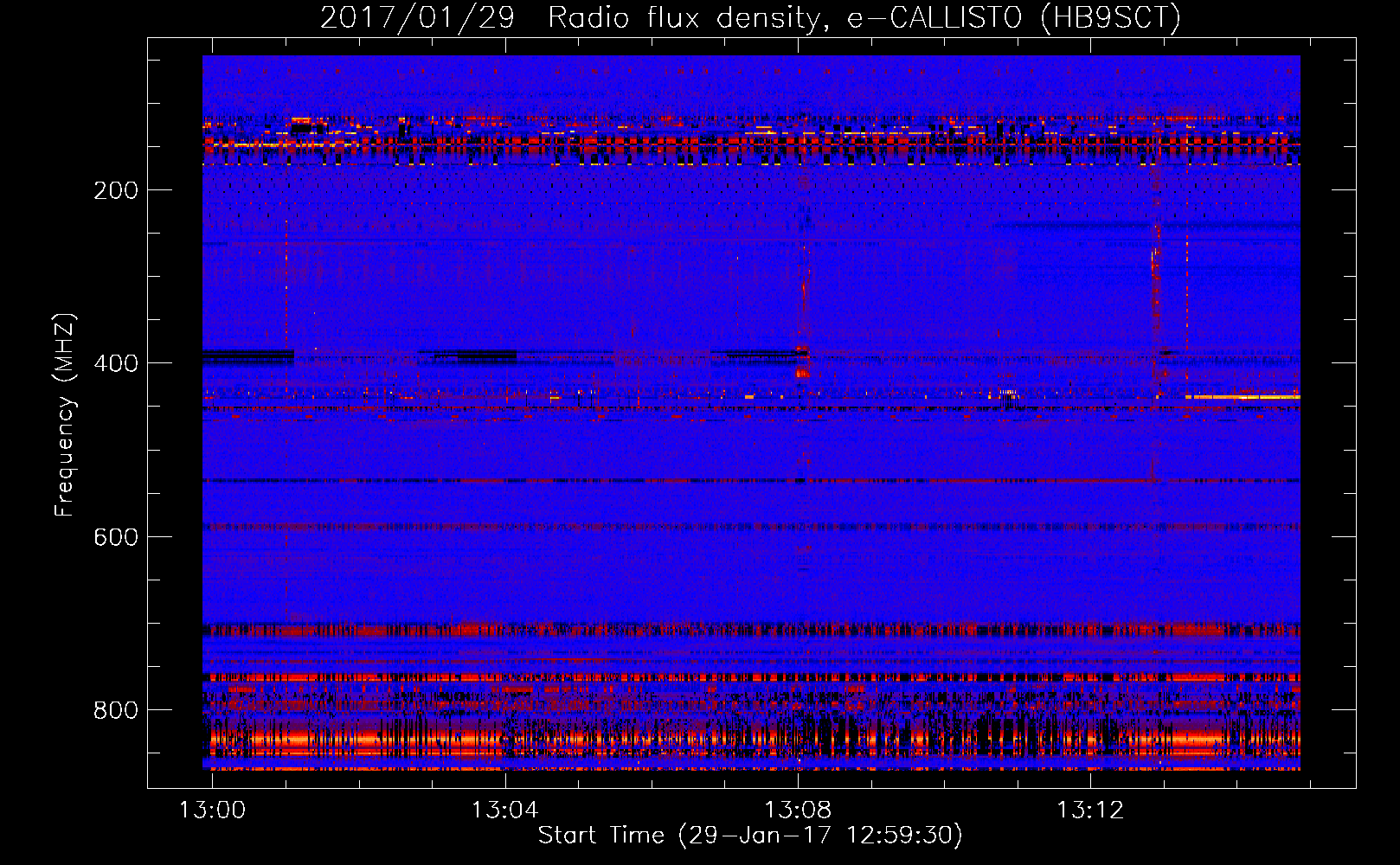Screen dimensions: 1400x865
Task: Click the 800 frequency tick label
Action: coord(116,710)
